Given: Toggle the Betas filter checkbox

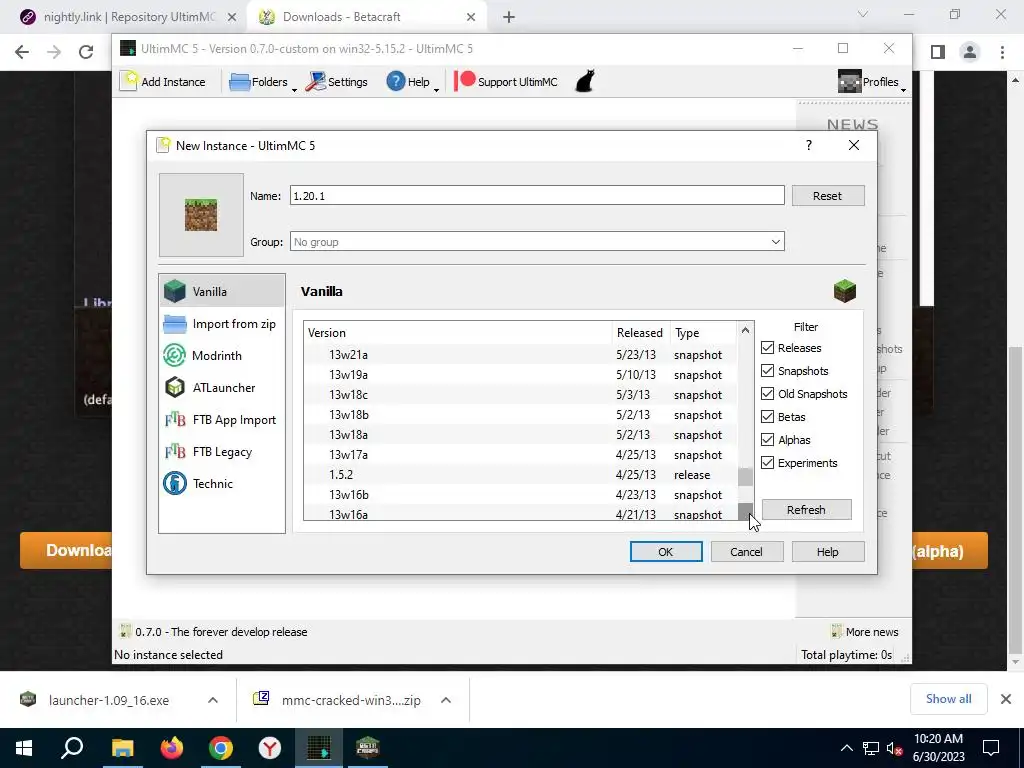Looking at the screenshot, I should tap(767, 416).
